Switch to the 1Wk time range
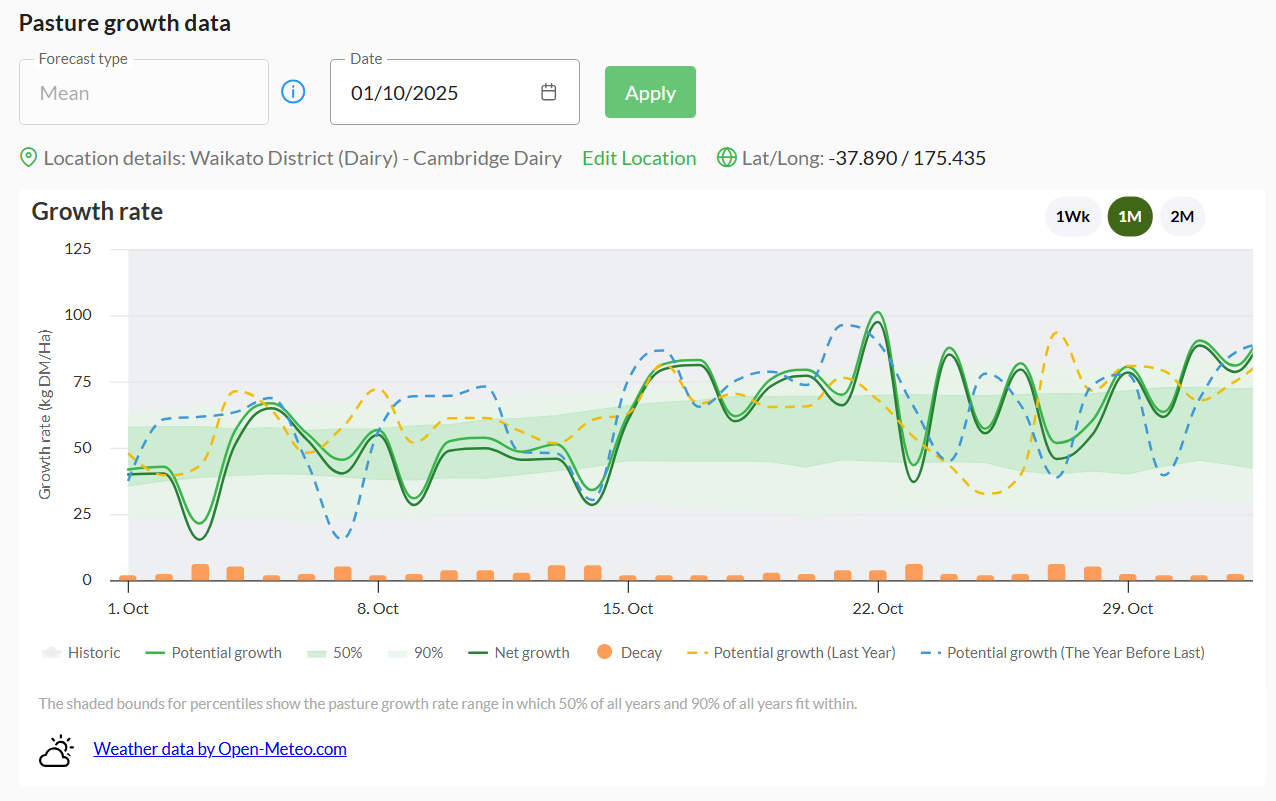The height and width of the screenshot is (801, 1276). [x=1073, y=217]
